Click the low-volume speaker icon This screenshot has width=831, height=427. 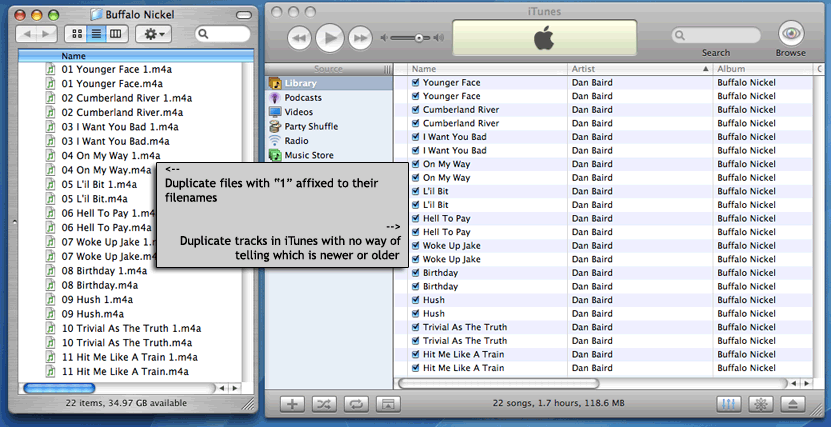pyautogui.click(x=384, y=38)
